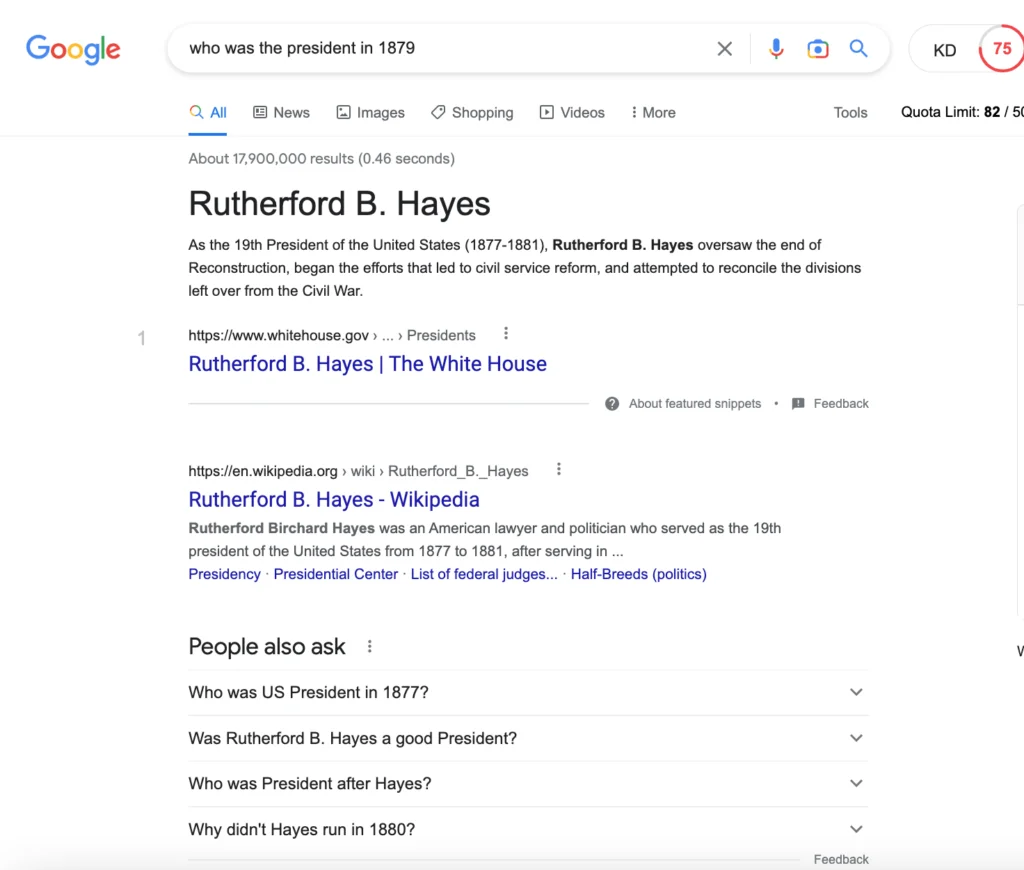The height and width of the screenshot is (870, 1024).
Task: Open the Presidency sitelink
Action: click(224, 574)
